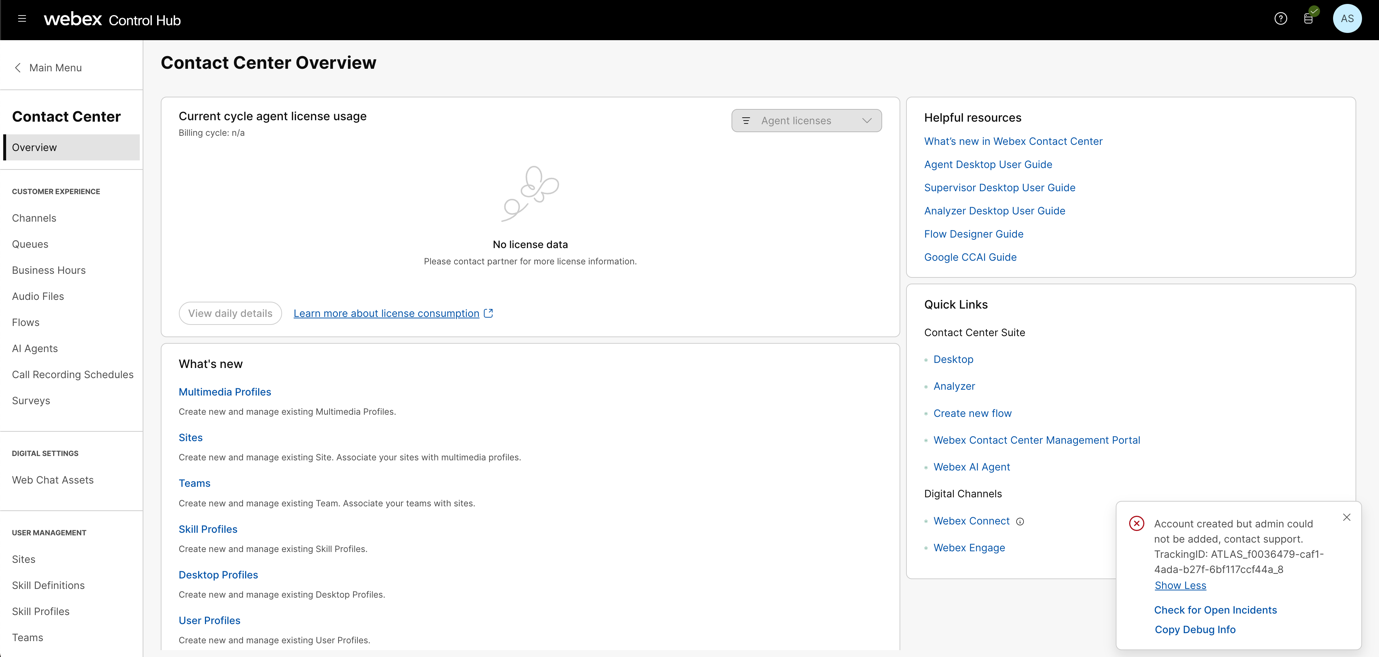The image size is (1379, 657).
Task: Click 'Billing cycle: n/a' text
Action: pos(212,133)
